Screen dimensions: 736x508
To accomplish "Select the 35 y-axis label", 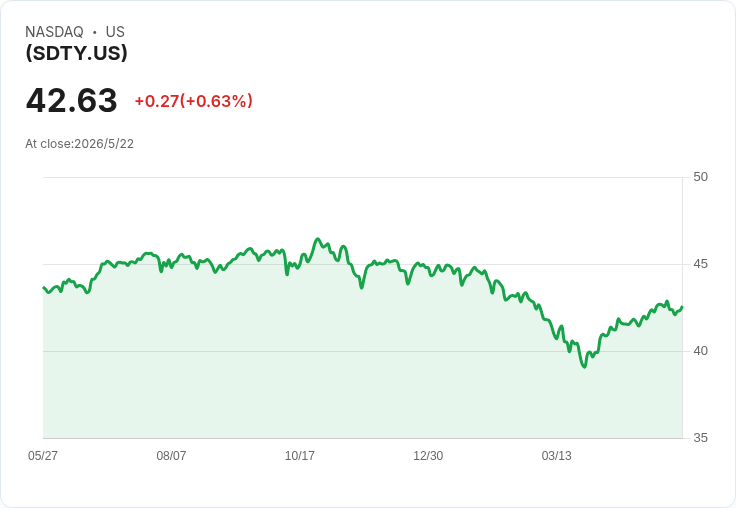I will [x=700, y=438].
